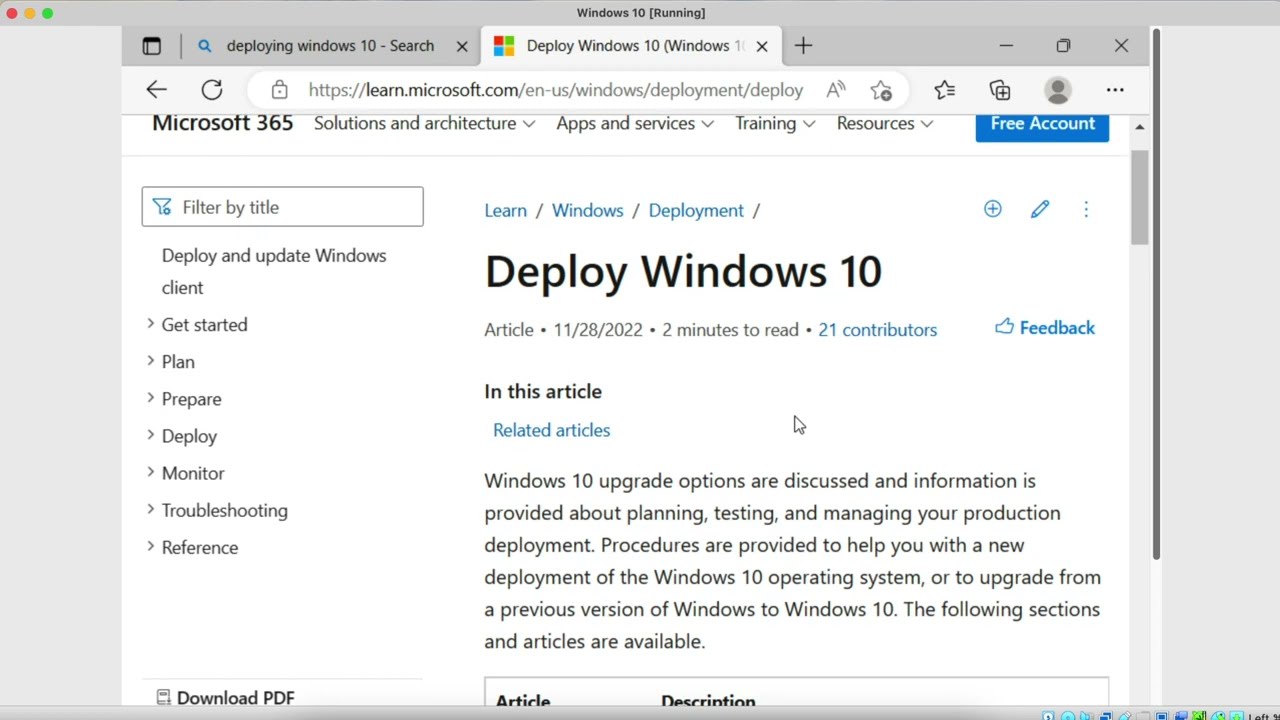Click the scroll up arrow on the page scrollbar

tap(1139, 127)
